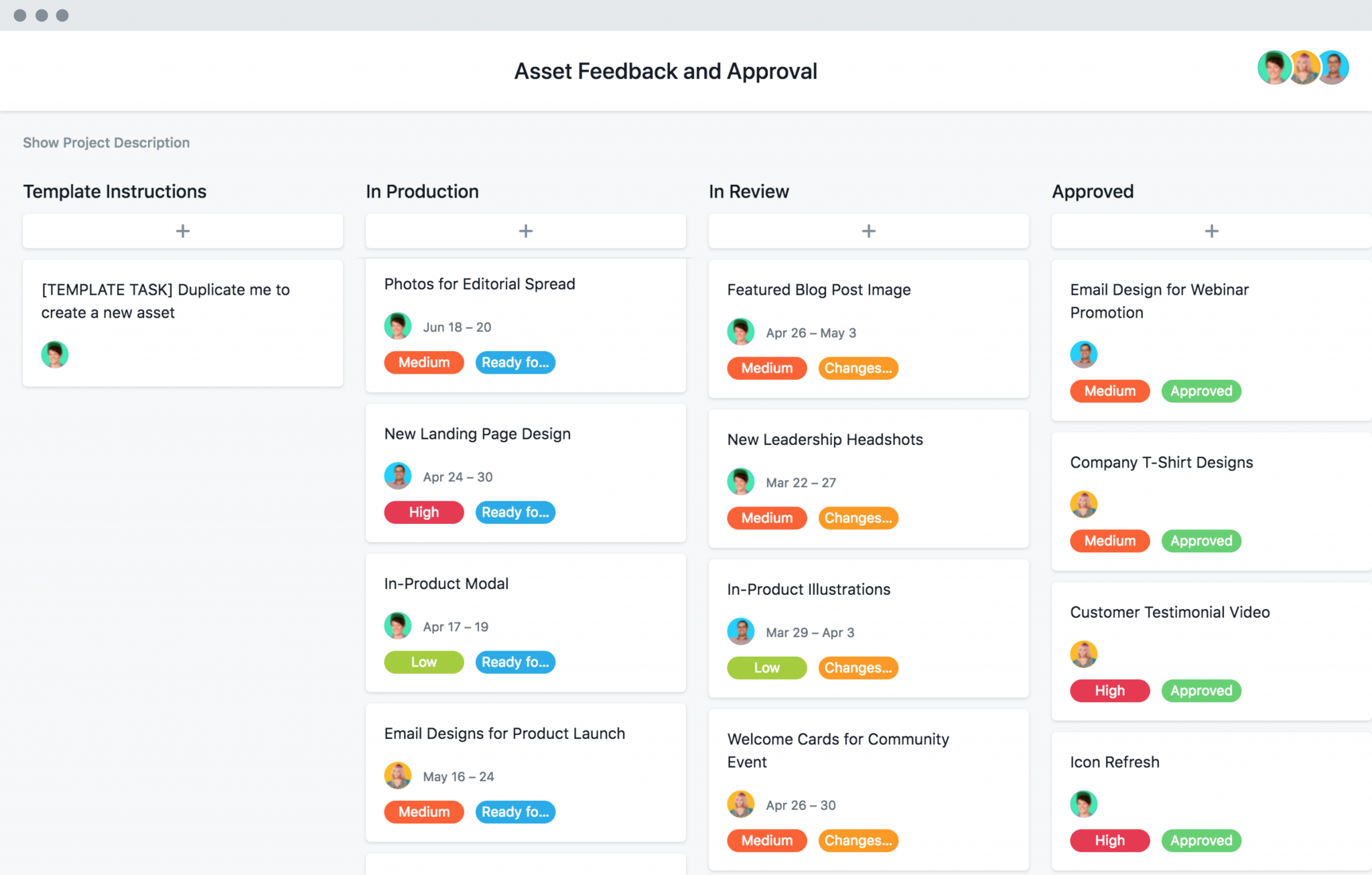
Task: Add a new card to In Review
Action: coord(869,231)
